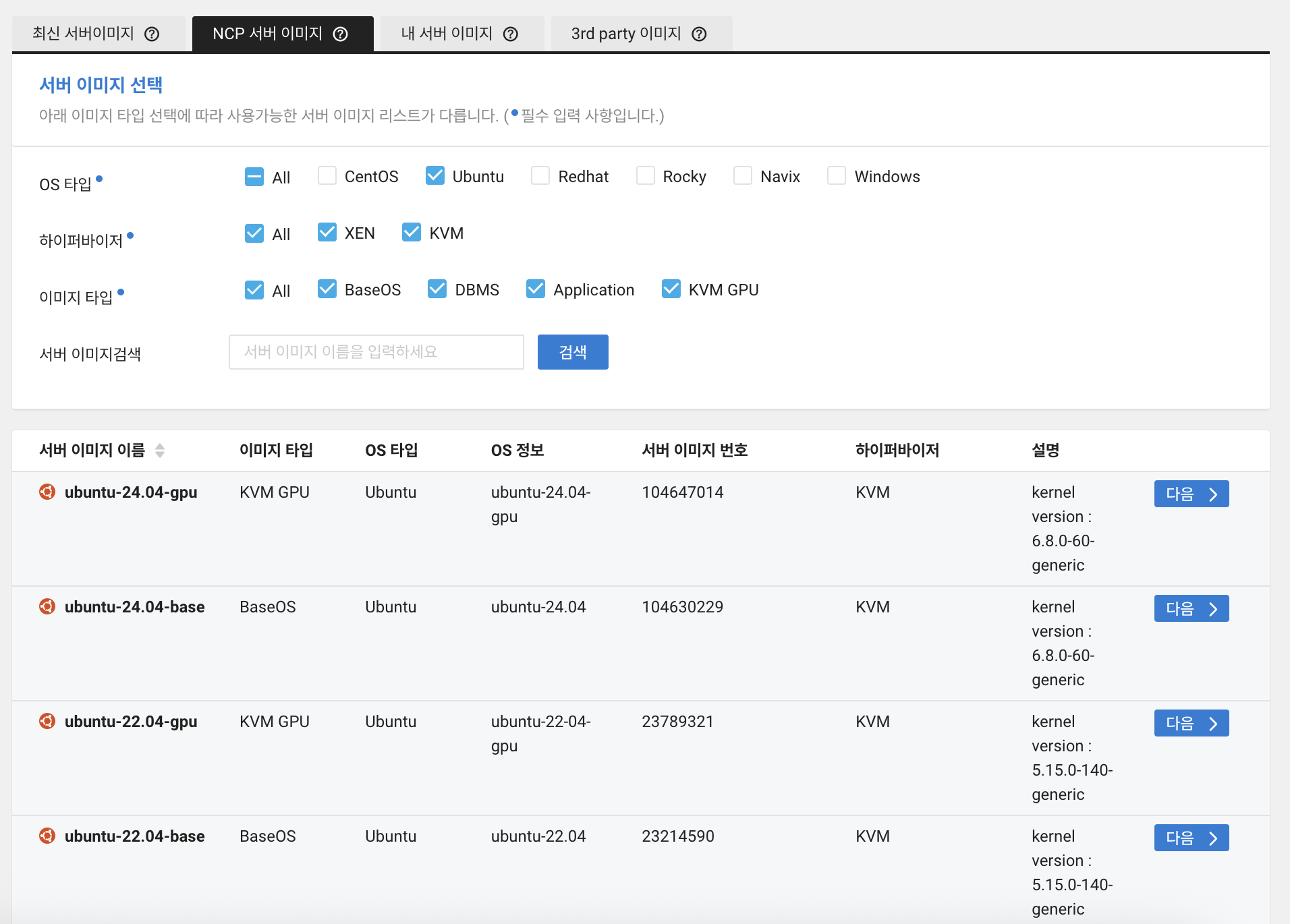Viewport: 1290px width, 924px height.
Task: Click 다음 button for ubuntu-24.04-base
Action: tap(1191, 608)
